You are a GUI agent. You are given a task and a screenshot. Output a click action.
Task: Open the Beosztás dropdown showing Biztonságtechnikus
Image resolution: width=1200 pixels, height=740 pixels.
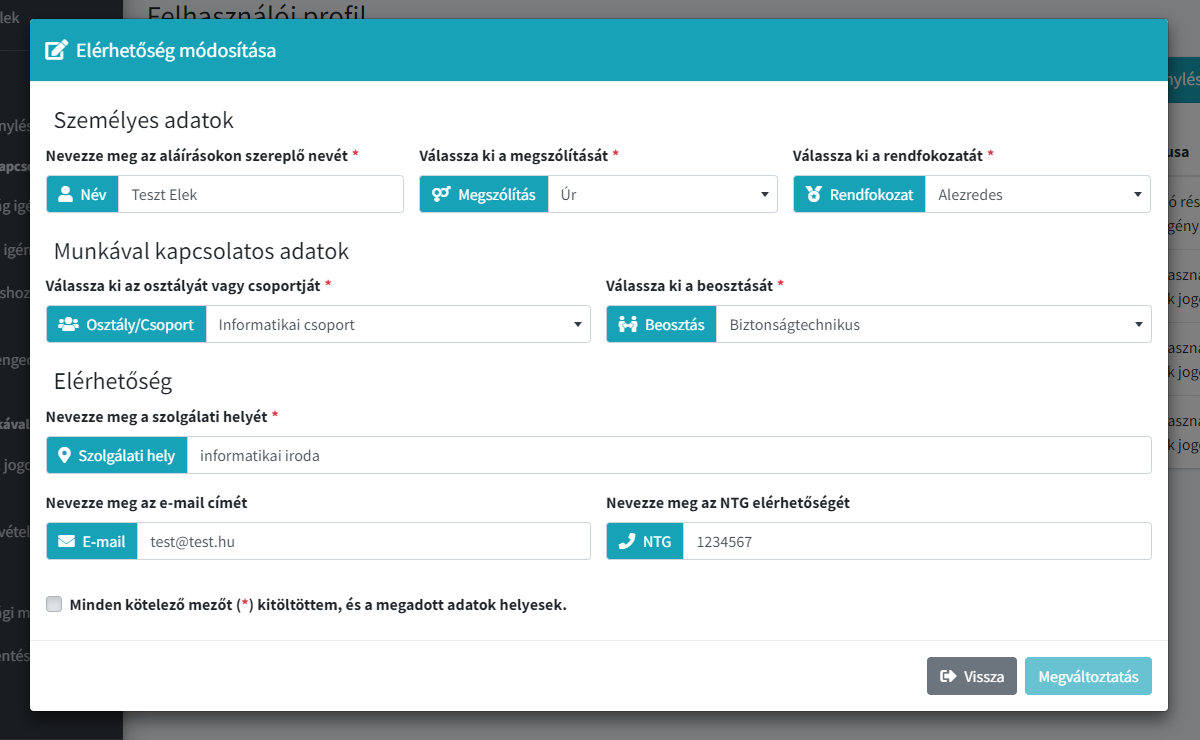tap(934, 324)
